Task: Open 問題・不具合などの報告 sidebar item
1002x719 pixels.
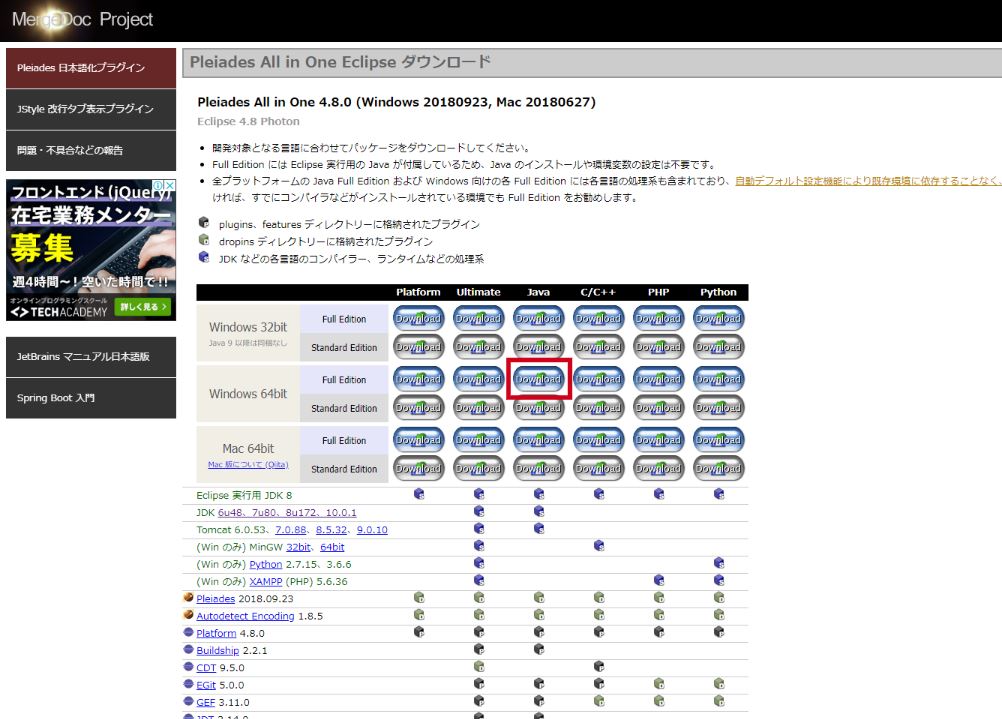Action: pos(91,151)
